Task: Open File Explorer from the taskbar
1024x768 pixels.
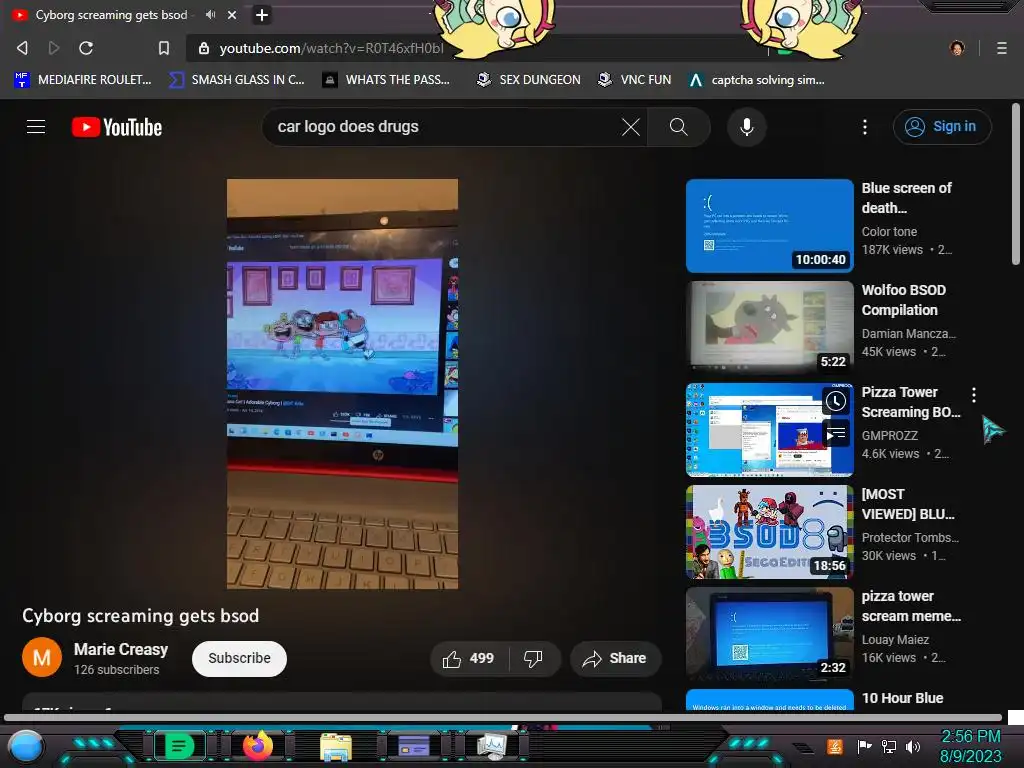Action: point(336,746)
